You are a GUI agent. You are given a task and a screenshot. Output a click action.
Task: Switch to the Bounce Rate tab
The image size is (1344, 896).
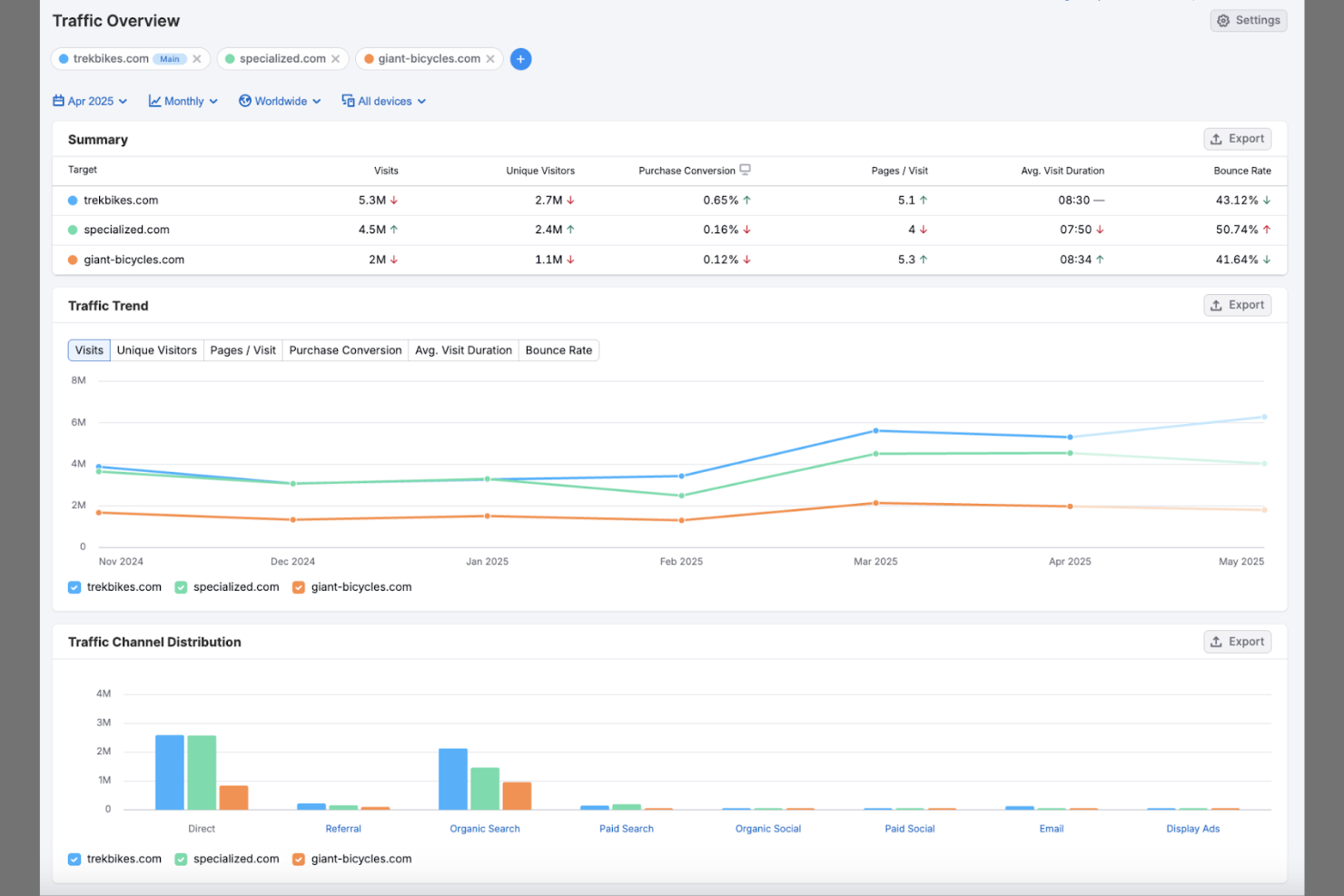[x=558, y=350]
